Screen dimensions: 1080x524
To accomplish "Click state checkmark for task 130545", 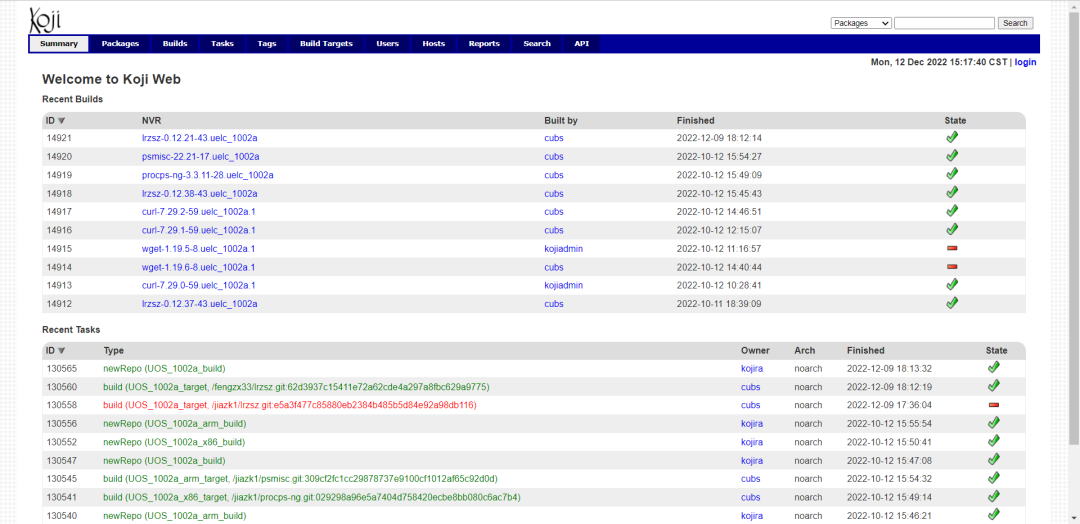I will pyautogui.click(x=993, y=478).
